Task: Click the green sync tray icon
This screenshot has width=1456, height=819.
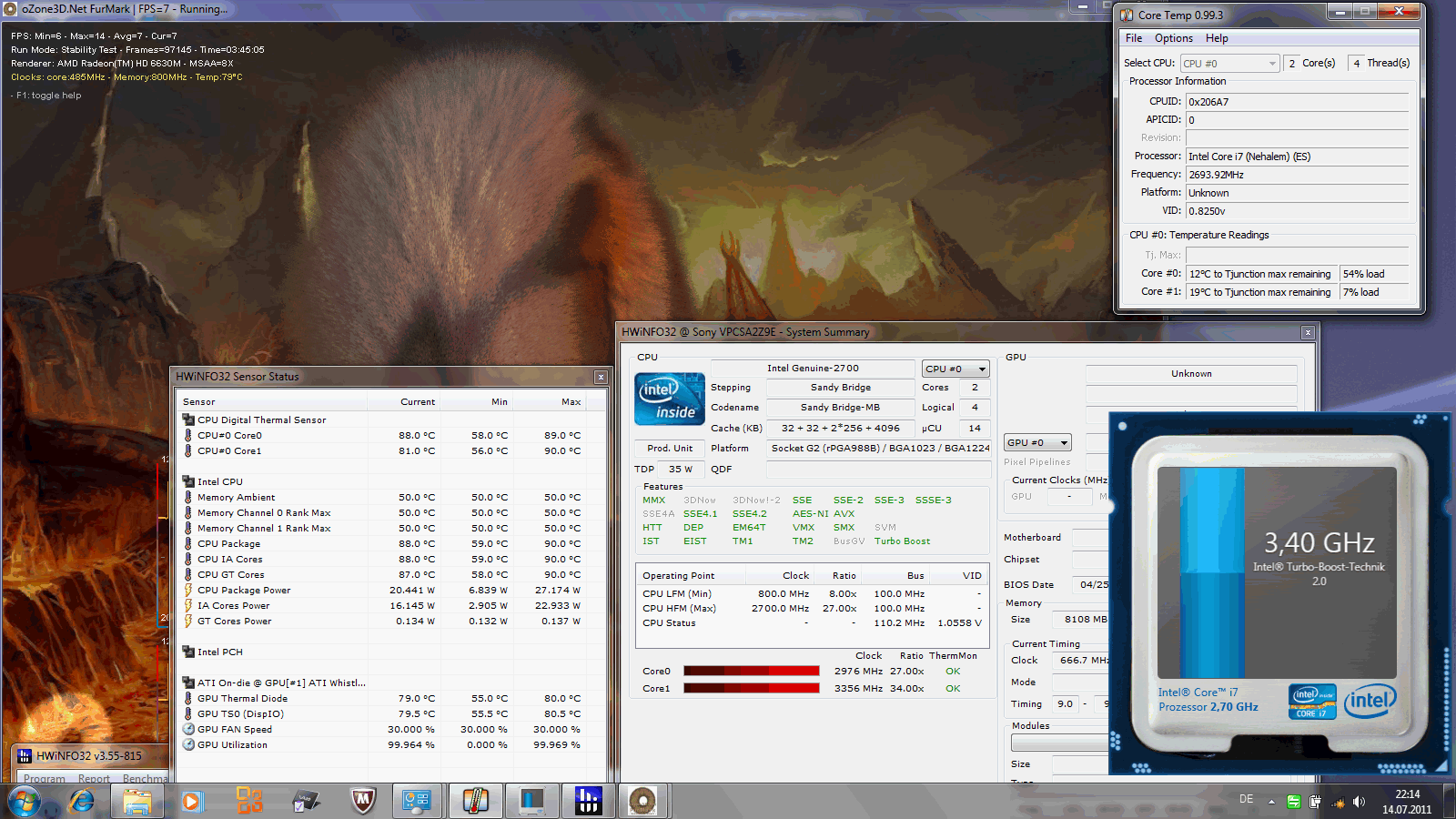Action: (x=1293, y=802)
